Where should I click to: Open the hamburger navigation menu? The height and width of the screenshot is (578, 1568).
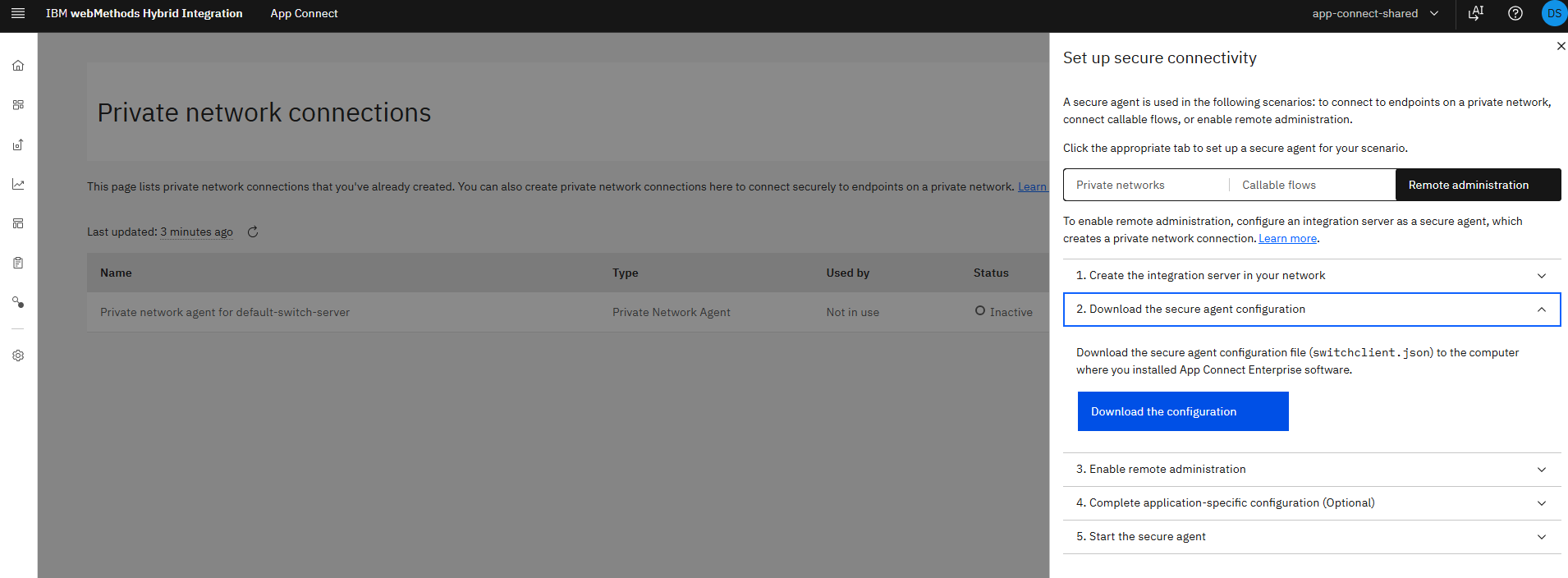click(18, 13)
